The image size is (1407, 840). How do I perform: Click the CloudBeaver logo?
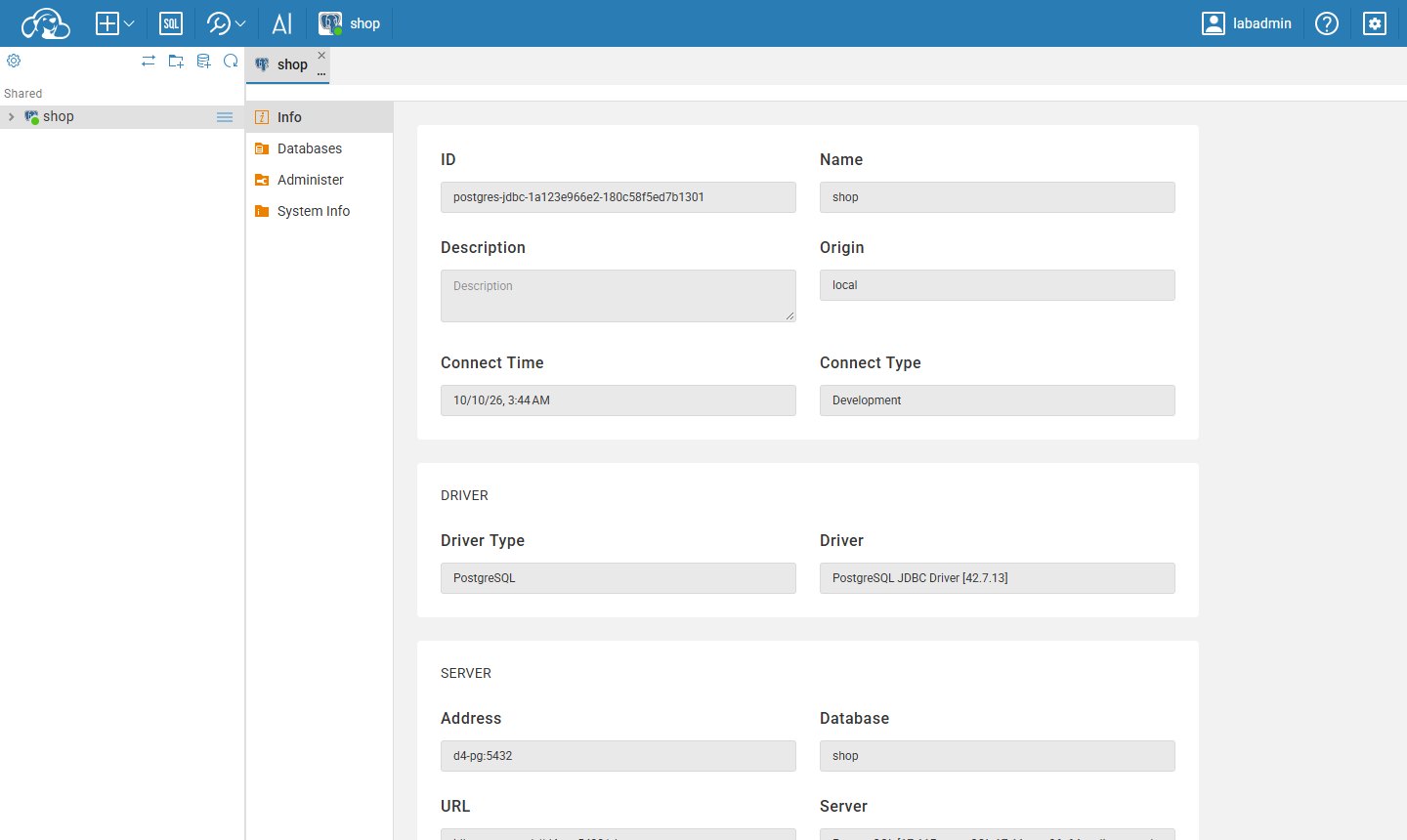45,23
